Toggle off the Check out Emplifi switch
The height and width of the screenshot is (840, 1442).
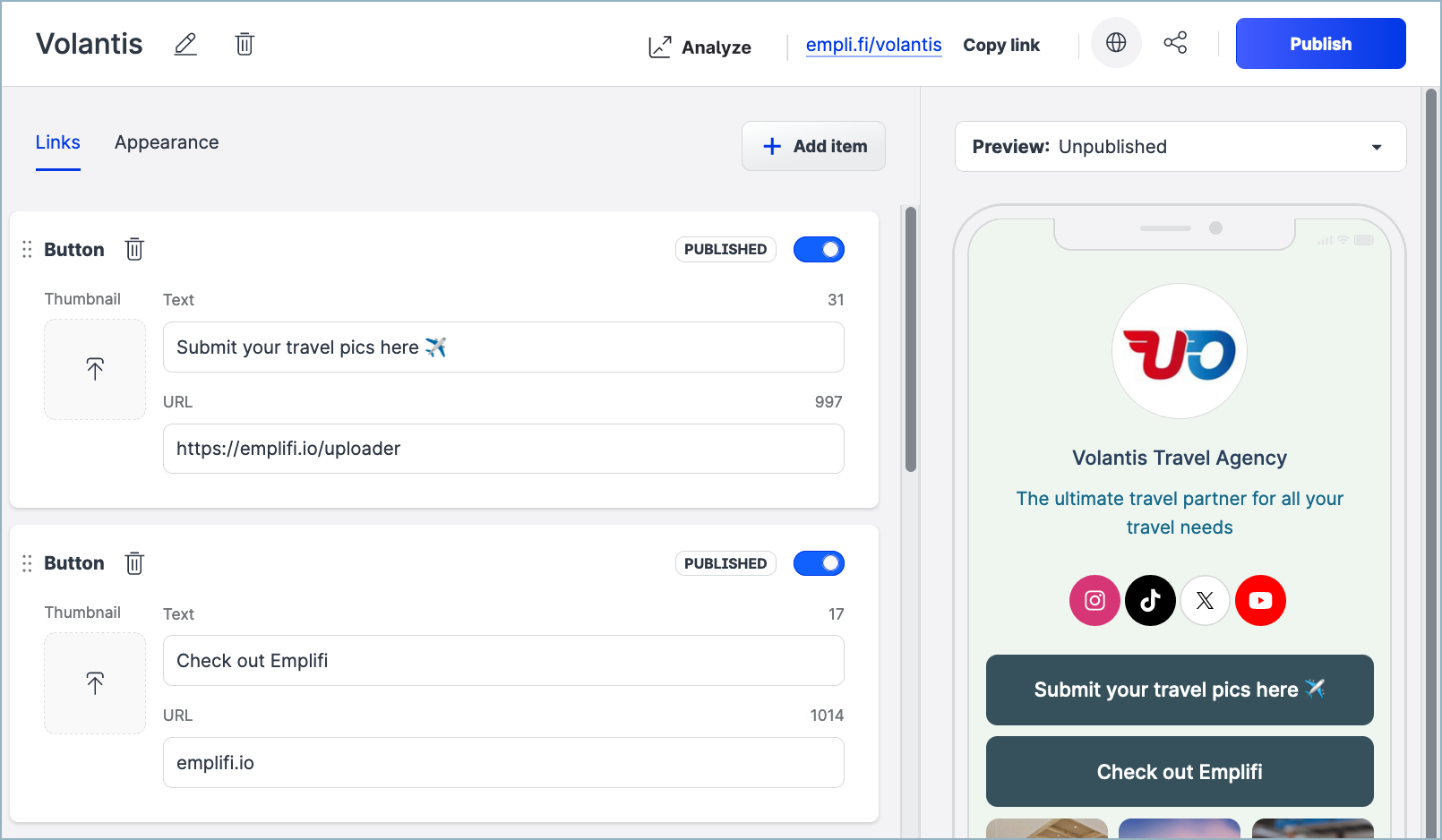point(819,563)
